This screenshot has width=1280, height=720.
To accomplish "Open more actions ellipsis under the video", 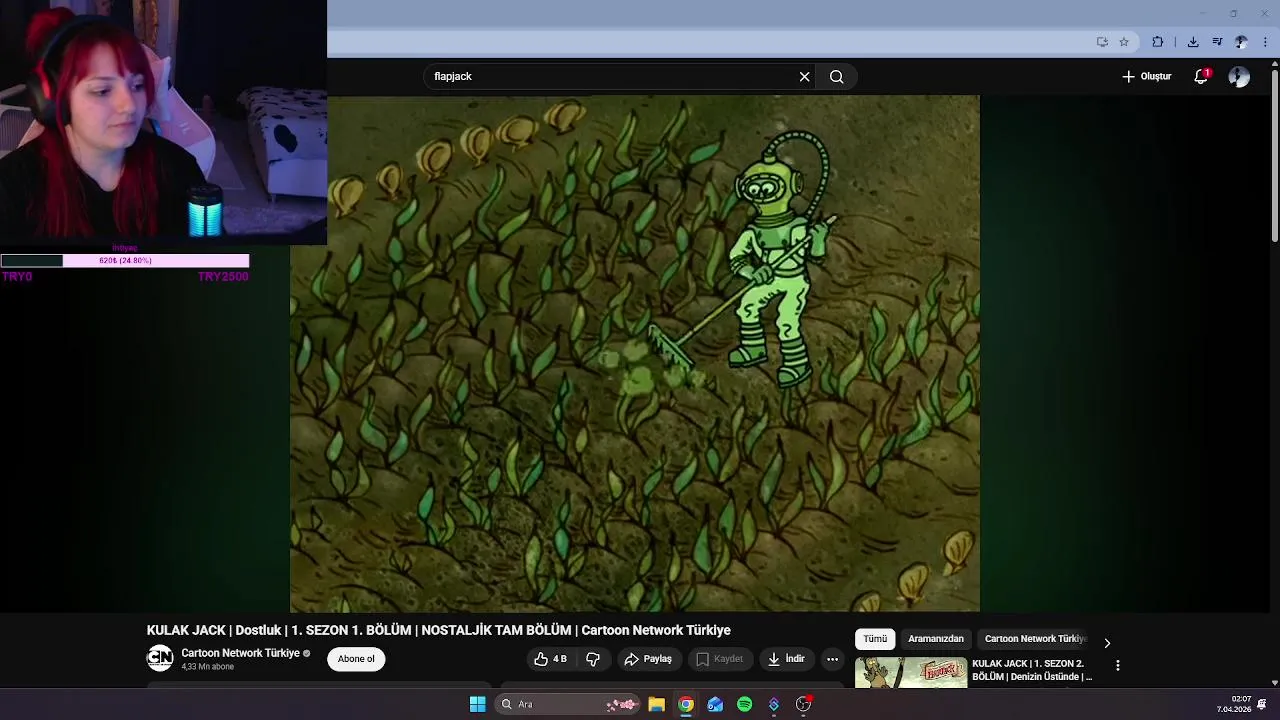I will [x=832, y=659].
